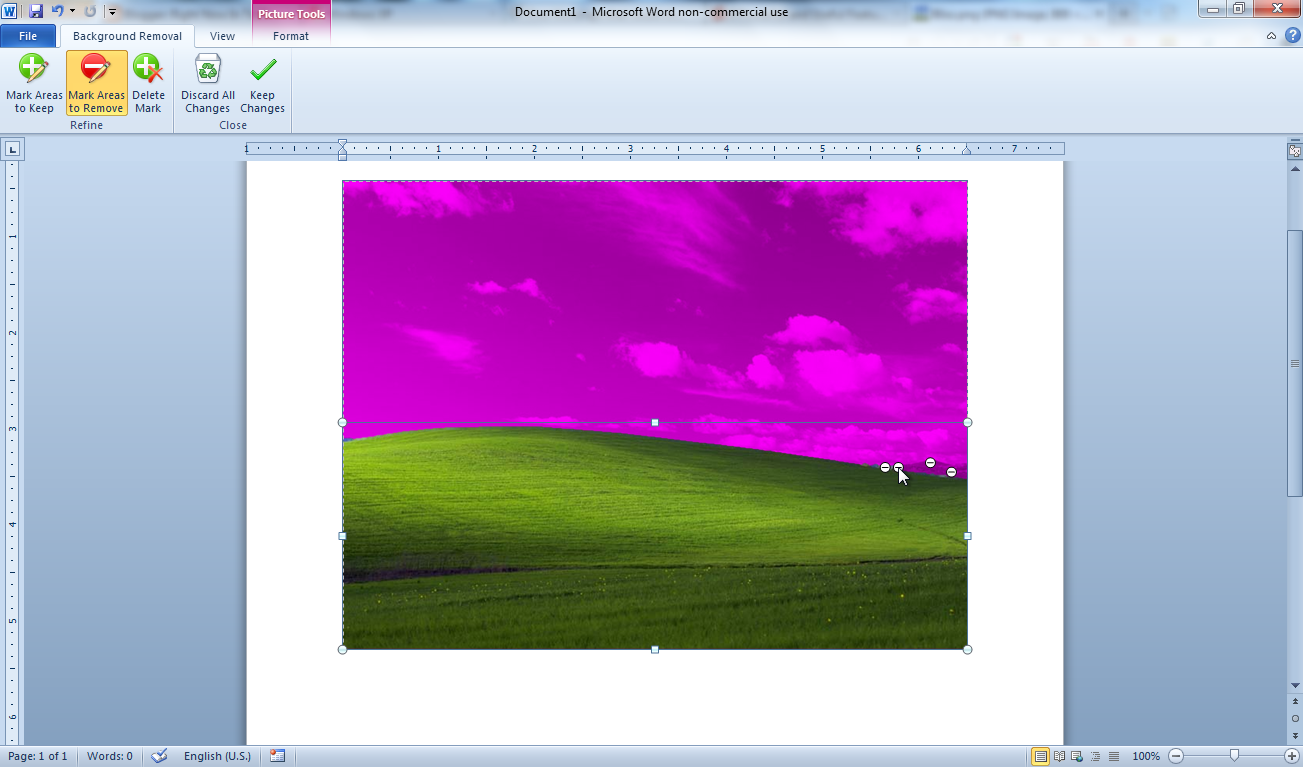
Task: Click right-middle handle of picture
Action: tap(967, 536)
